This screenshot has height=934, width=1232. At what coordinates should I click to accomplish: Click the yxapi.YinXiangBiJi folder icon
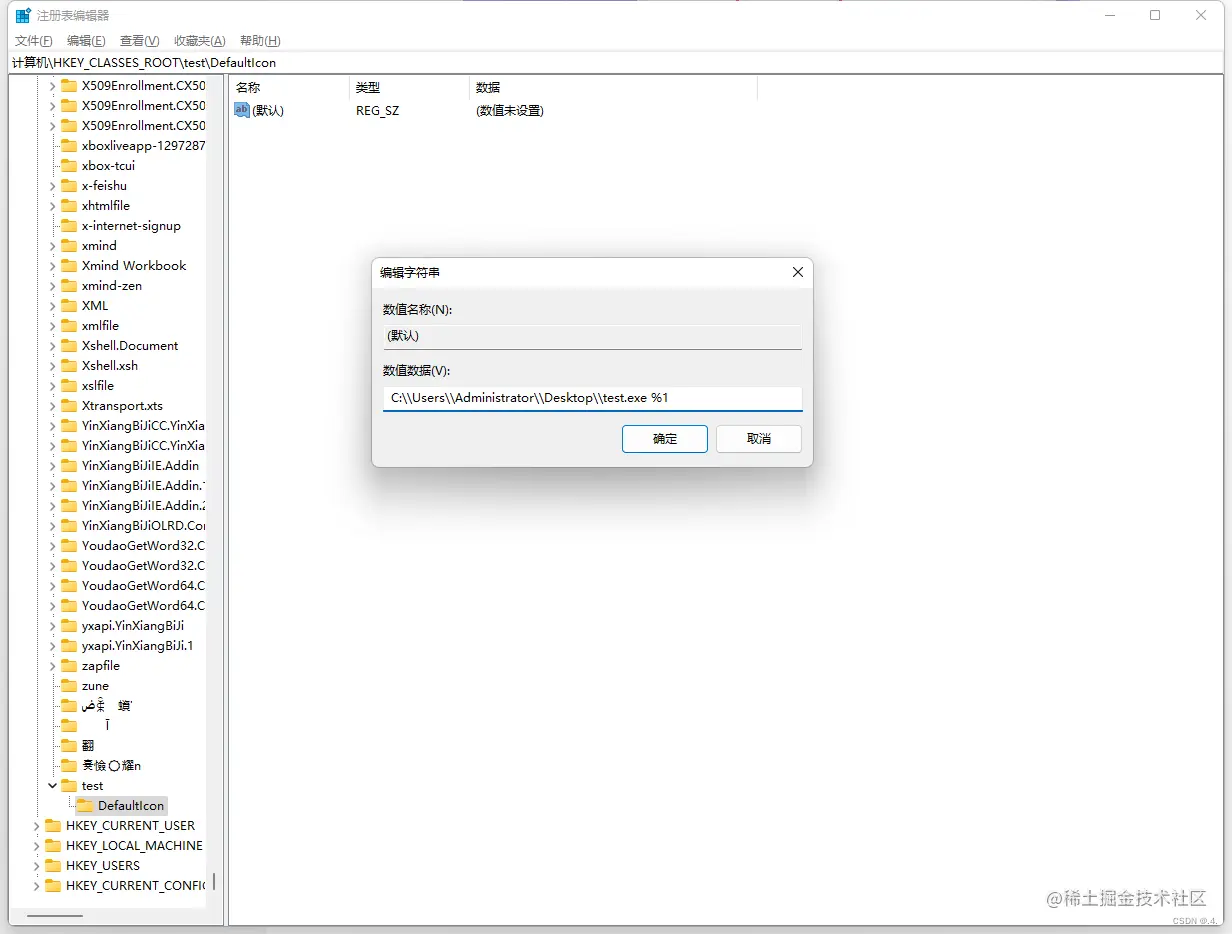pyautogui.click(x=69, y=626)
